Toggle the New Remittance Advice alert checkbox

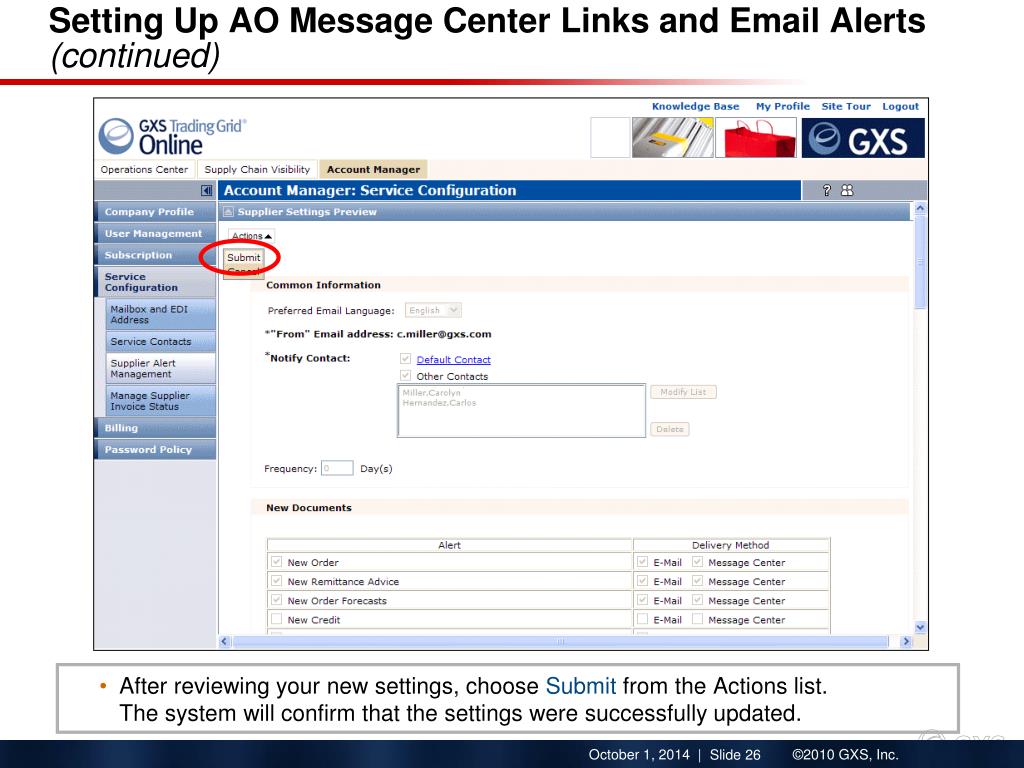click(x=276, y=581)
